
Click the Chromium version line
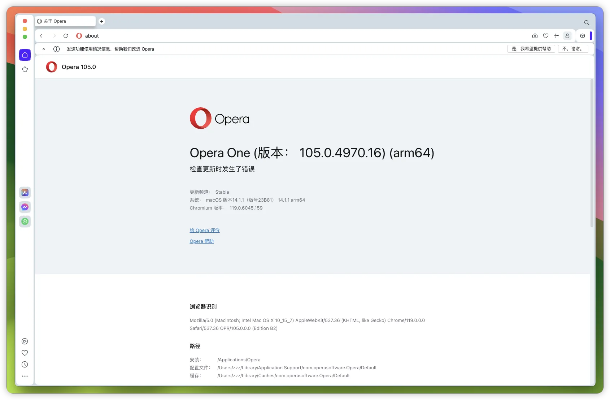pos(226,208)
